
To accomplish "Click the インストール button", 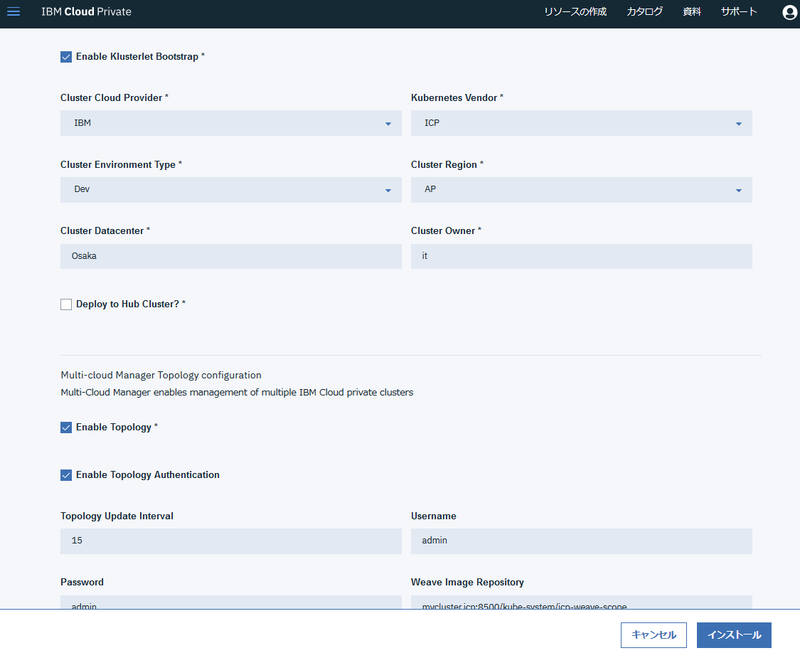I will click(x=734, y=635).
